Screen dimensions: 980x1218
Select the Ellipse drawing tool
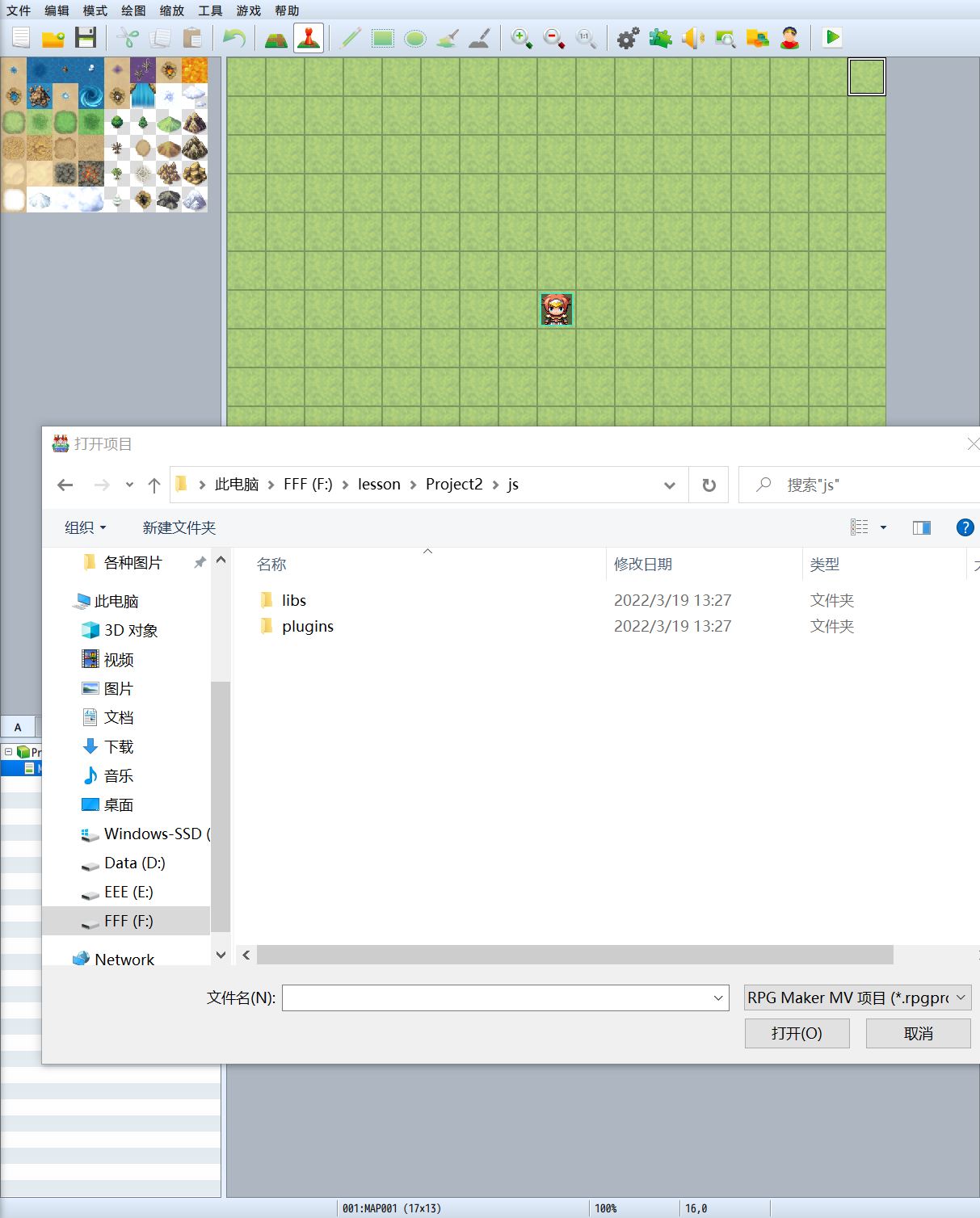pyautogui.click(x=415, y=38)
